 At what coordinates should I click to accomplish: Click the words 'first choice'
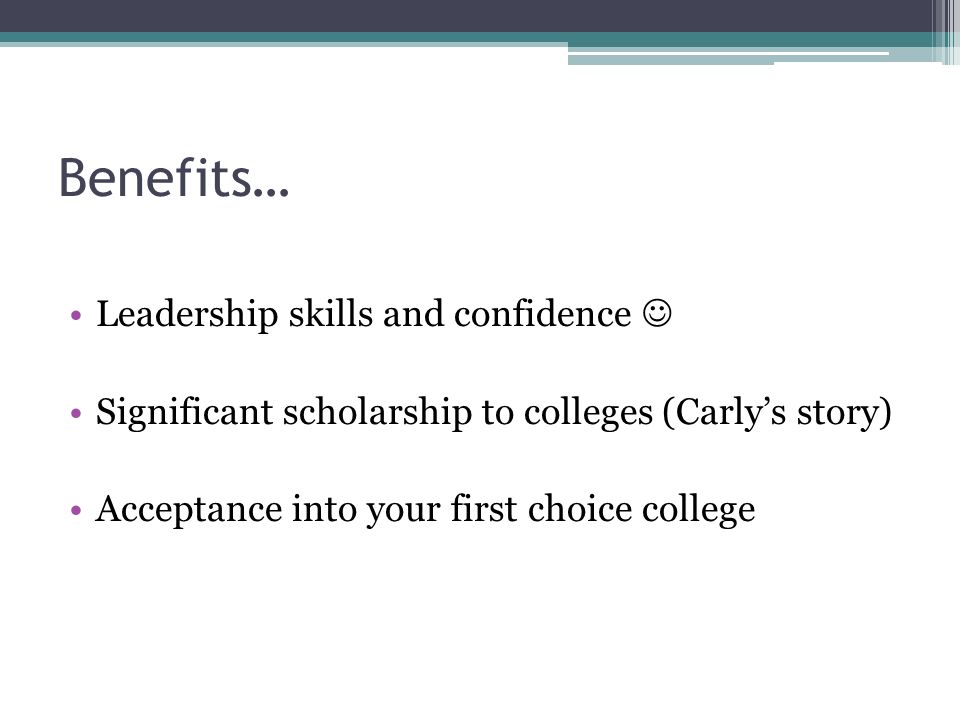coord(541,509)
